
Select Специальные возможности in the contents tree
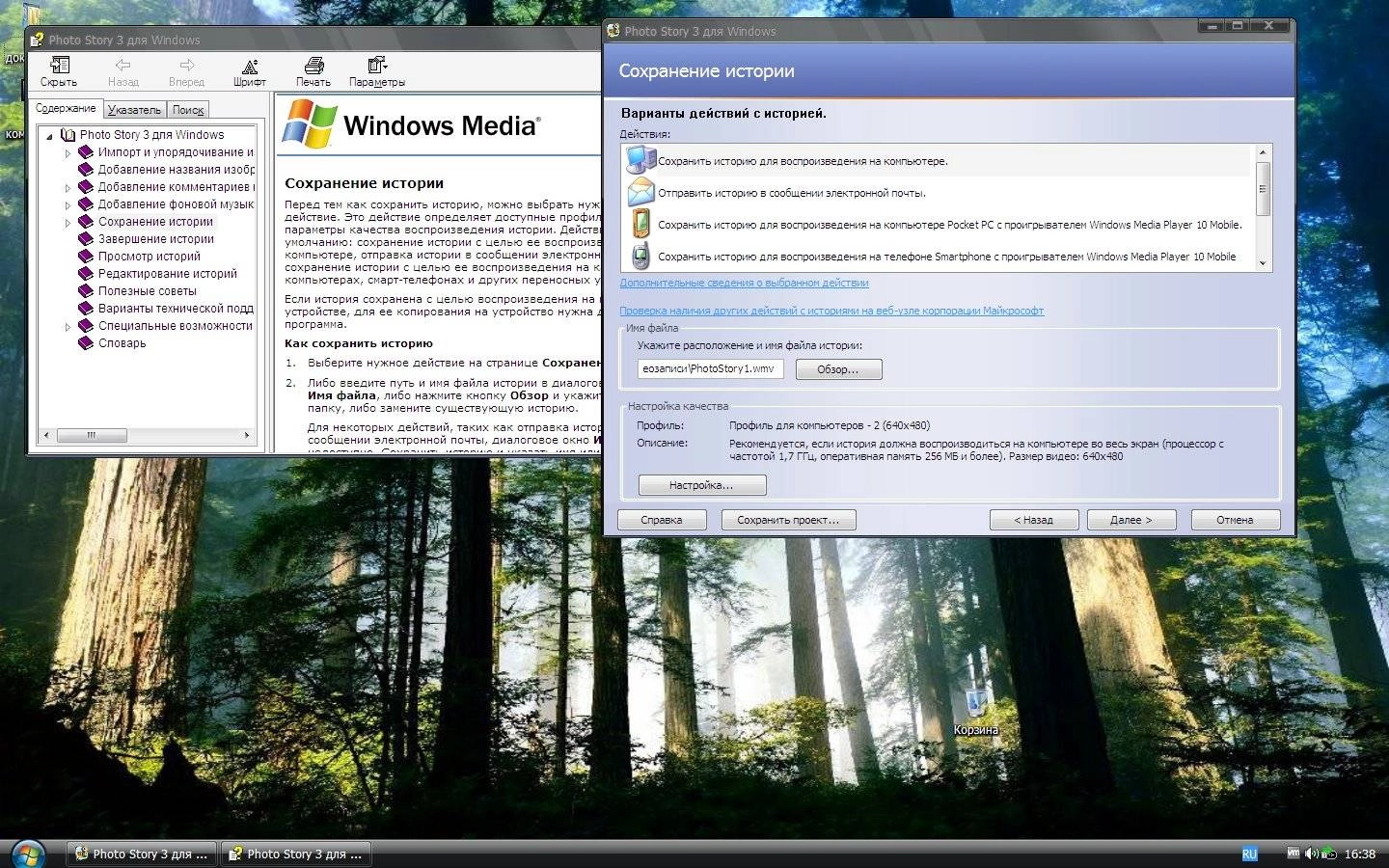coord(175,326)
